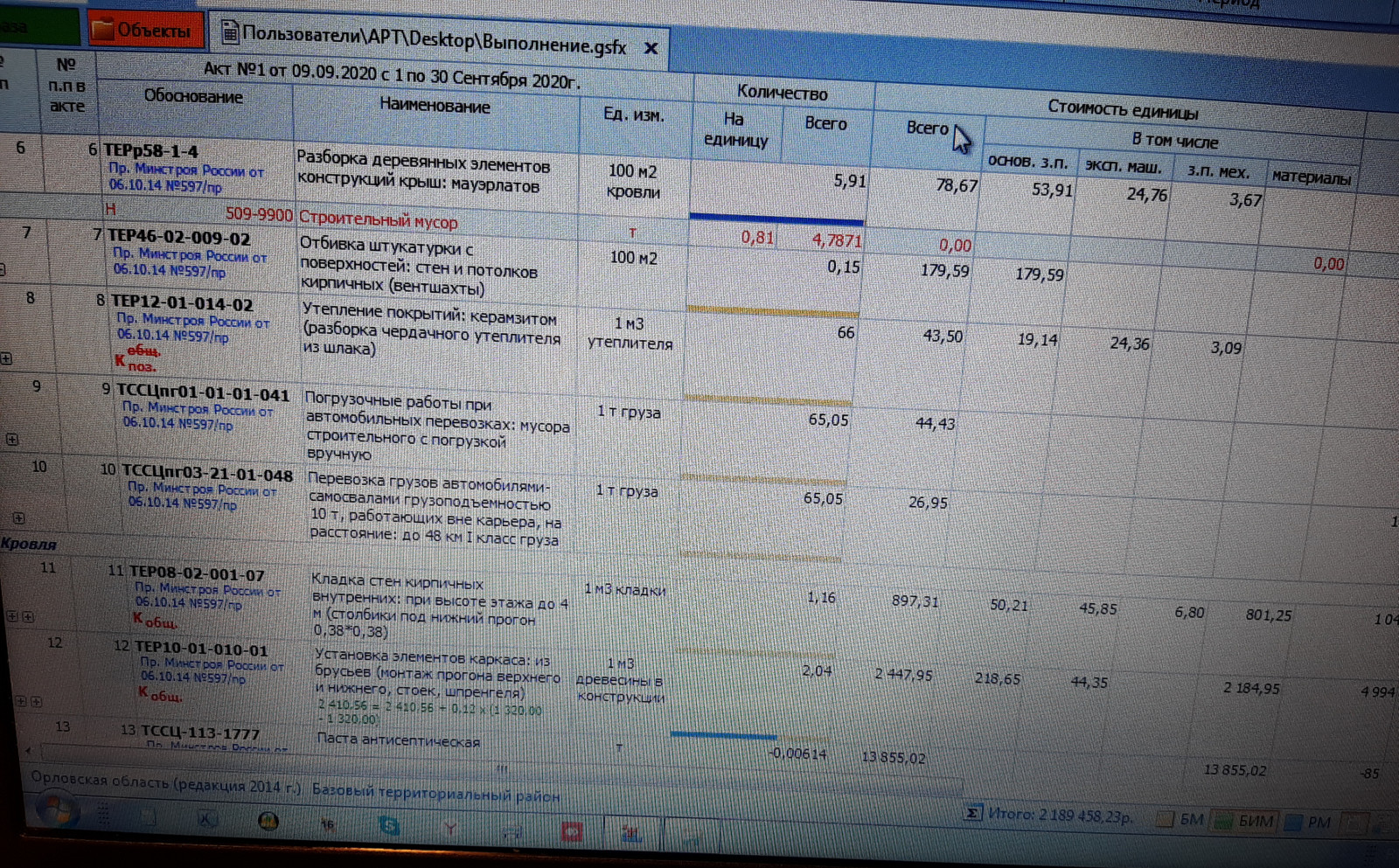
Task: Select code ТЕР46-02-009-02
Action: [x=178, y=238]
